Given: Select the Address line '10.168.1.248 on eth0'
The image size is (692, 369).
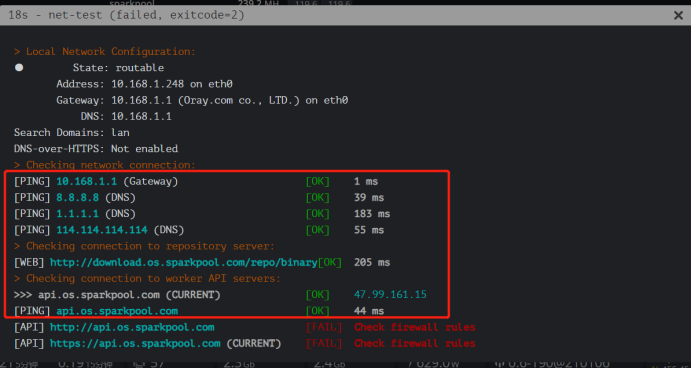Looking at the screenshot, I should click(144, 84).
